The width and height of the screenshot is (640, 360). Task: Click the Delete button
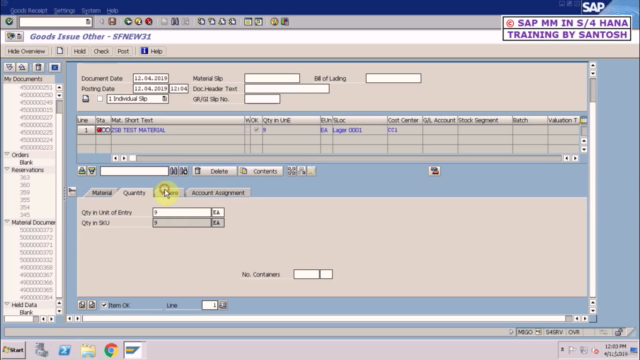(215, 171)
